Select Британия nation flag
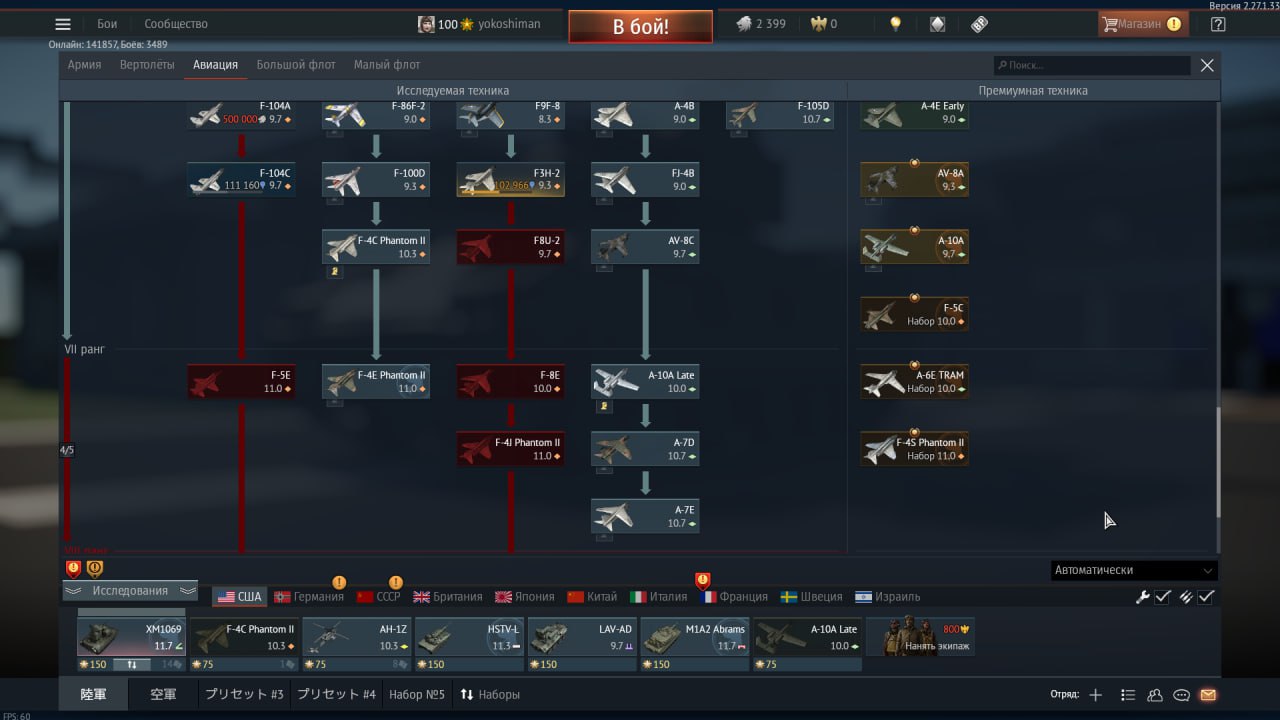Image resolution: width=1280 pixels, height=720 pixels. (x=447, y=597)
